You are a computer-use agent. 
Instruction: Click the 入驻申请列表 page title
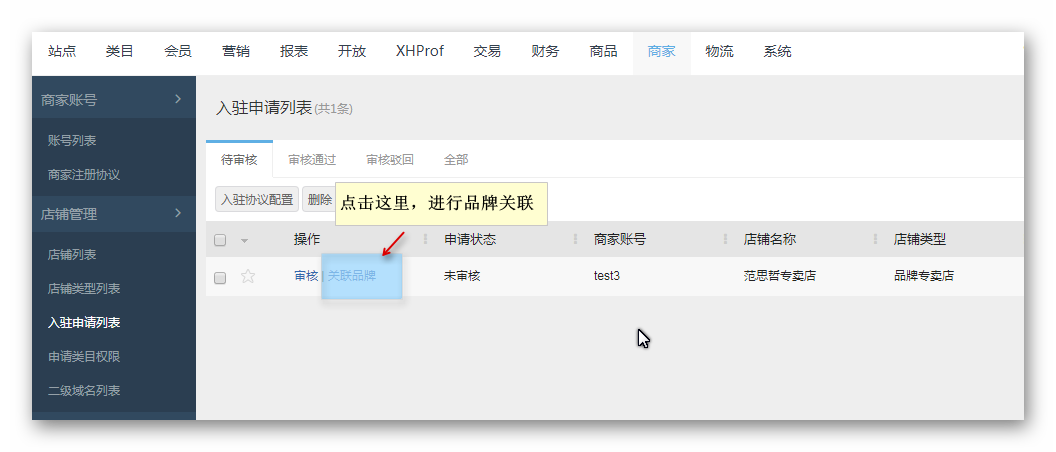point(264,108)
